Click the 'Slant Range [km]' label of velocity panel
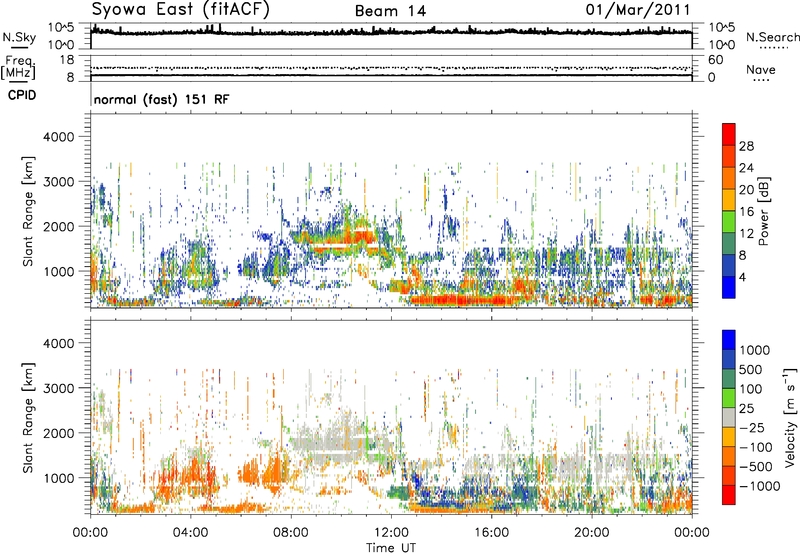800x554 pixels. pyautogui.click(x=28, y=418)
